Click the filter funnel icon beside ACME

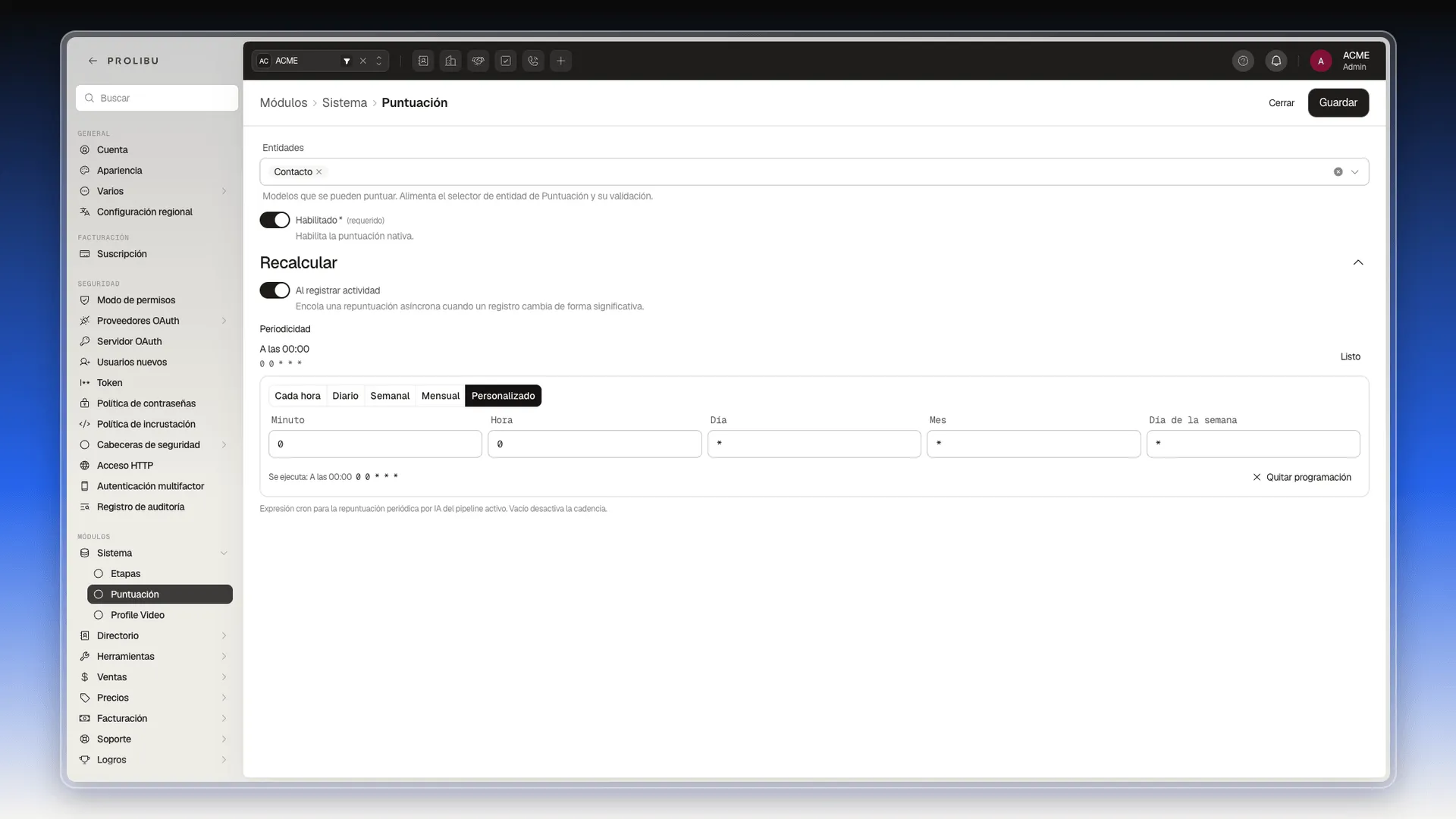coord(347,61)
